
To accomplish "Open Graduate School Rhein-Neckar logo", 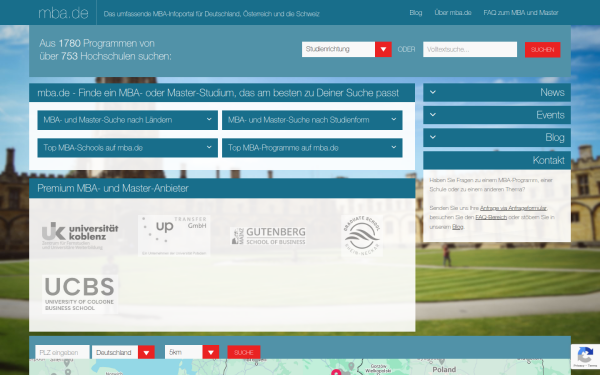I will click(362, 236).
